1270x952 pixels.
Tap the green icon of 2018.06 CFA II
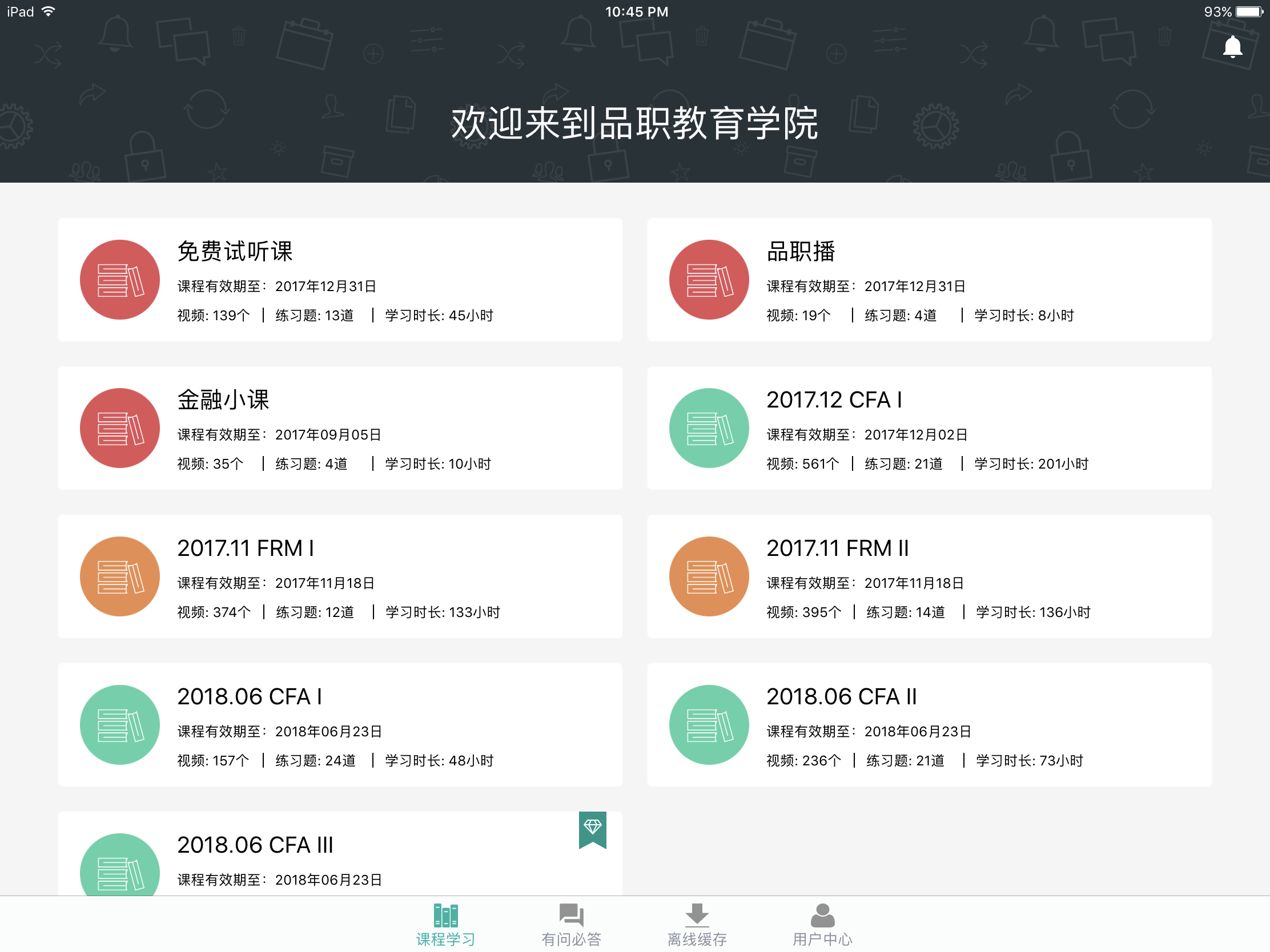point(709,725)
